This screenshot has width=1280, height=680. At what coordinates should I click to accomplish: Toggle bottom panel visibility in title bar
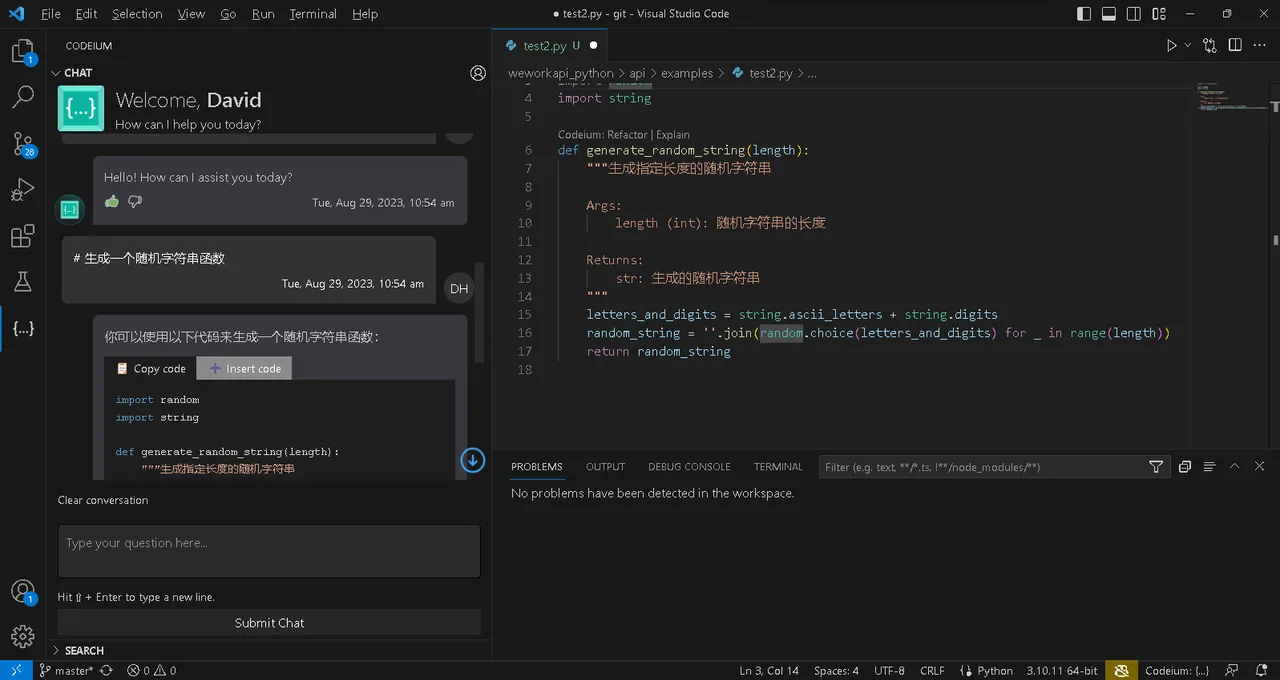coord(1109,14)
